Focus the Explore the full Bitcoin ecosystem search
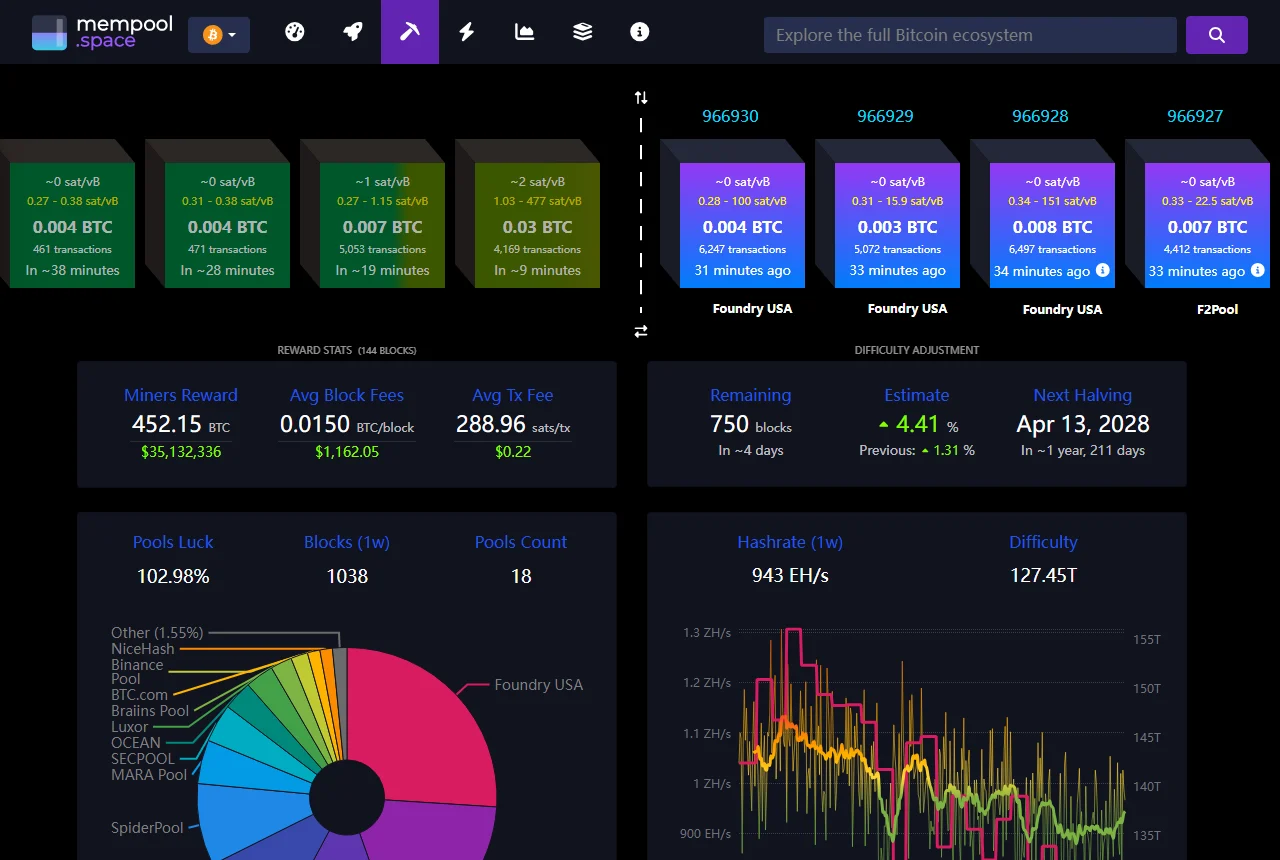This screenshot has width=1280, height=860. (970, 35)
